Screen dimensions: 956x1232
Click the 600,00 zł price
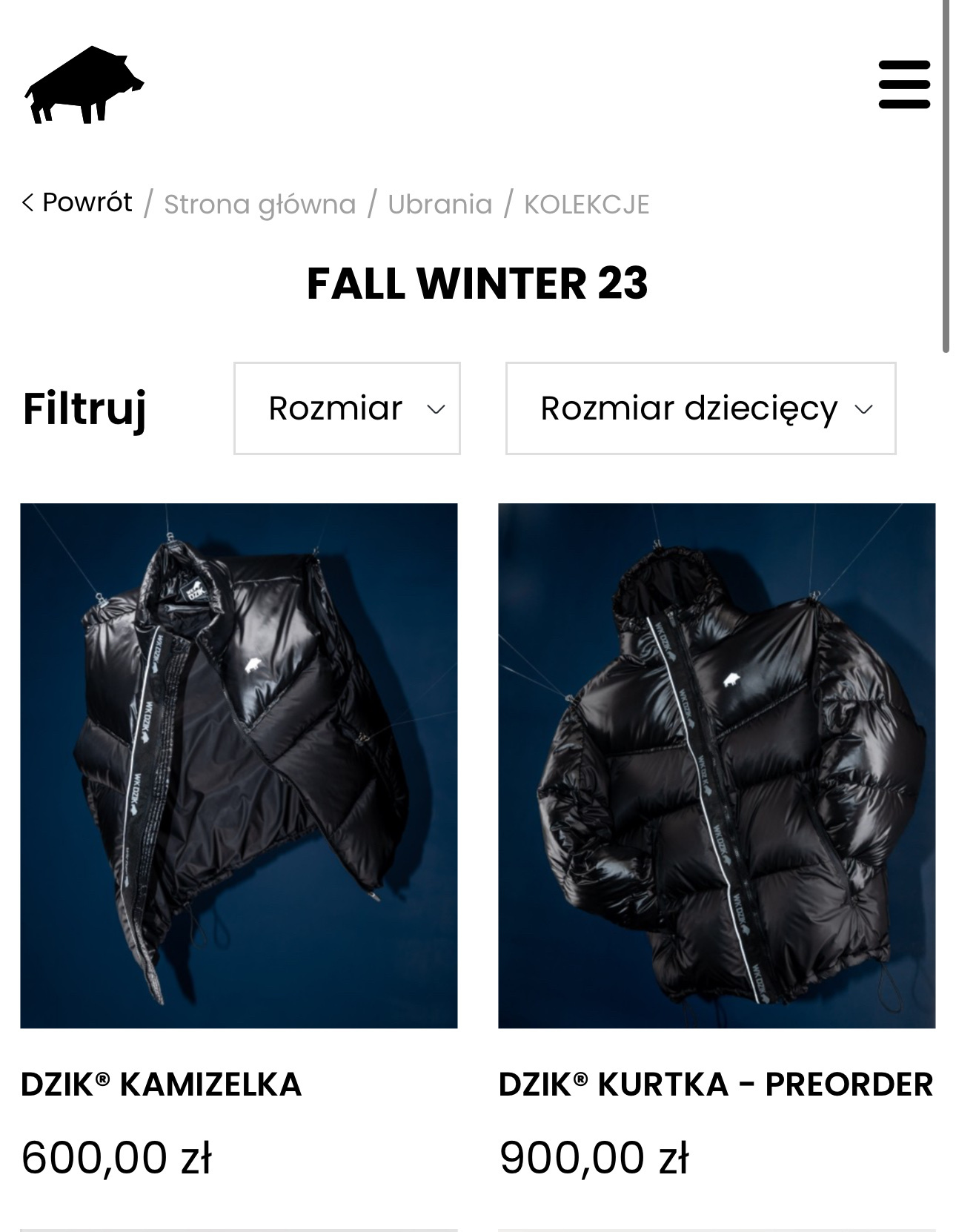116,1158
